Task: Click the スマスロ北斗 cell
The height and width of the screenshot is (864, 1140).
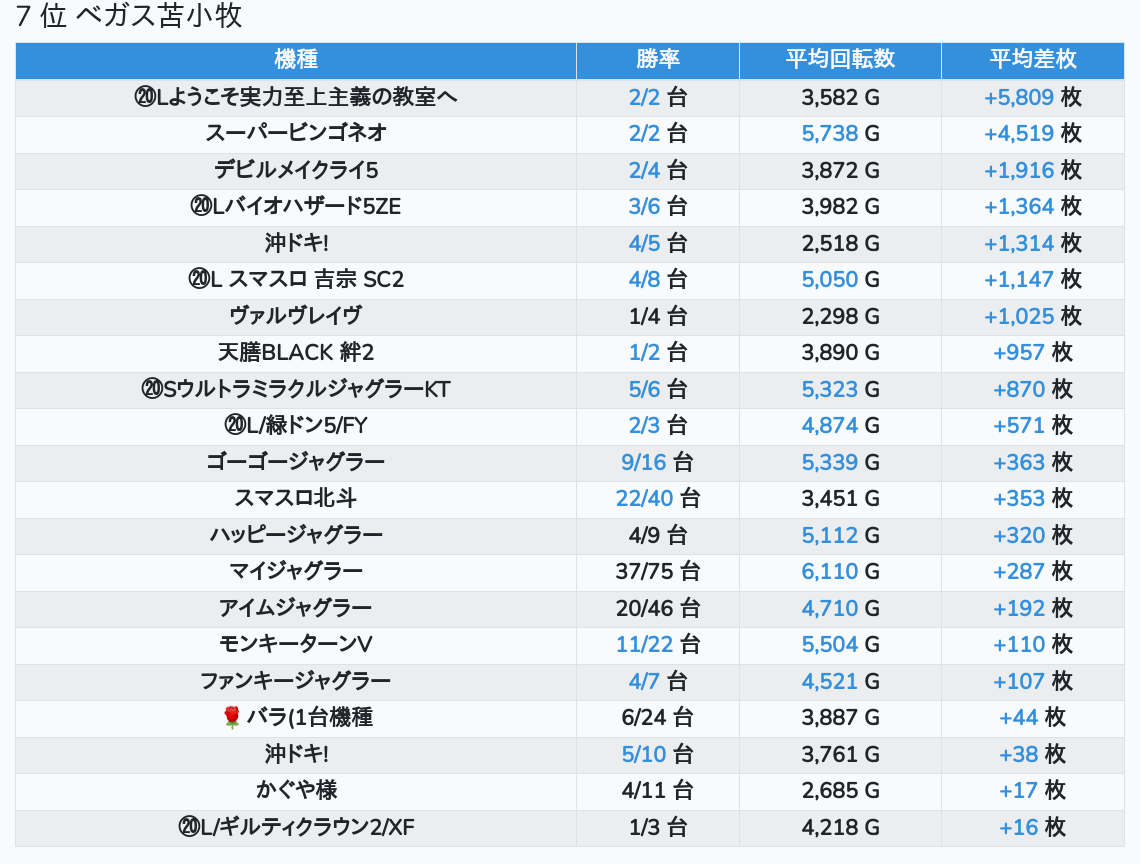Action: 296,498
